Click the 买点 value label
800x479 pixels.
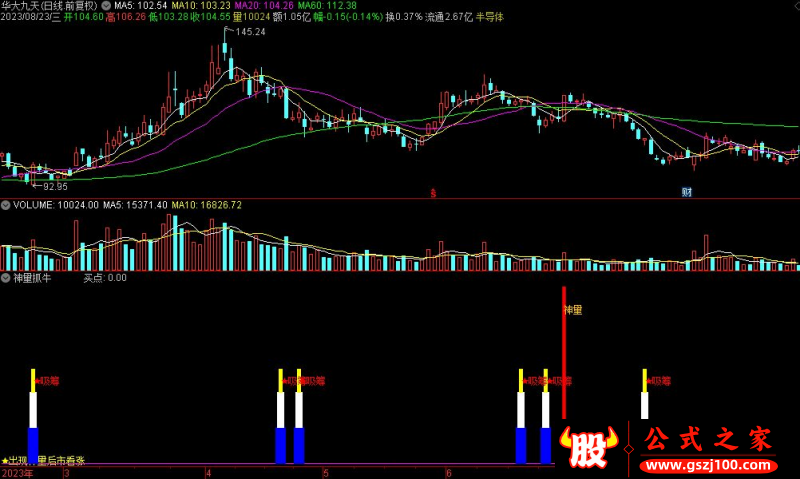[105, 278]
